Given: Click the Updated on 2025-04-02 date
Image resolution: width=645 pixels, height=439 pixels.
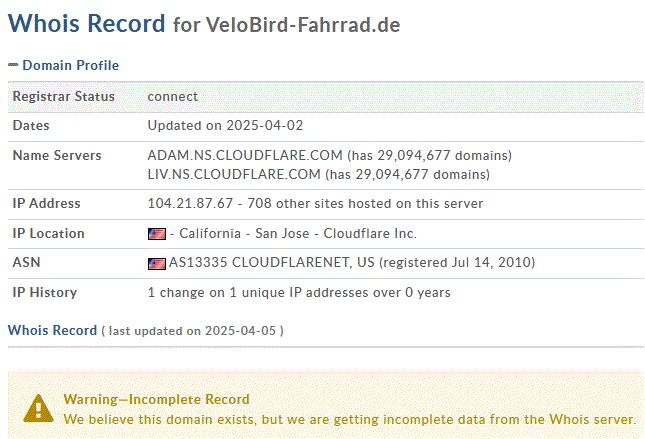Looking at the screenshot, I should 225,125.
